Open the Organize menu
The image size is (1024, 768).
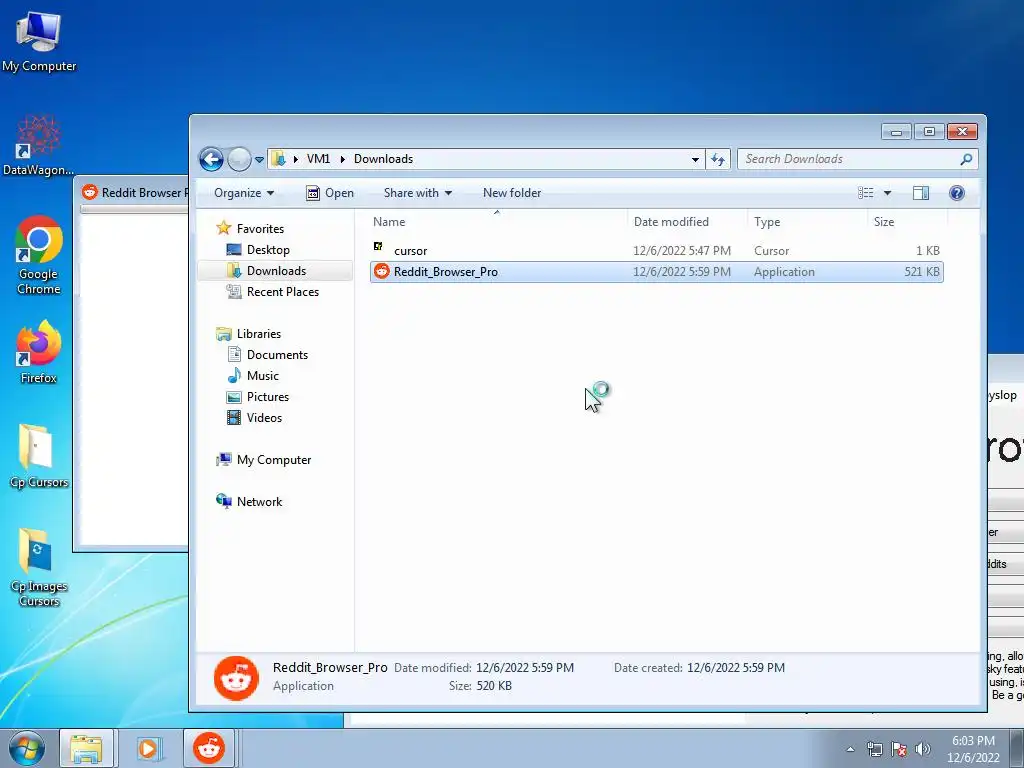click(x=244, y=193)
